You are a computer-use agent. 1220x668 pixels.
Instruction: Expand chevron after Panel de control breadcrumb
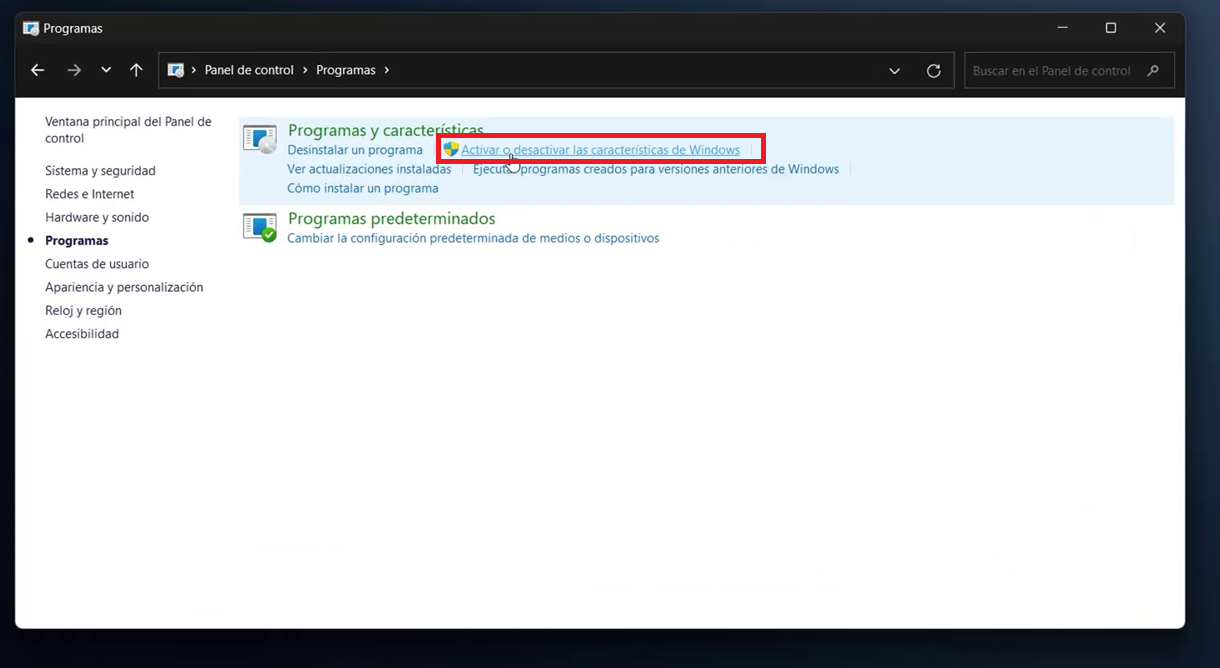[305, 70]
